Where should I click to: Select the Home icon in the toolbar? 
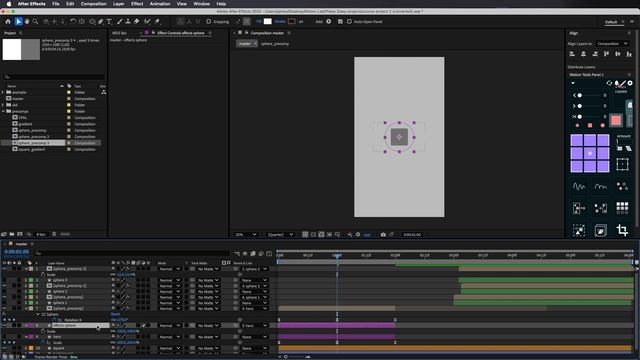(8, 21)
